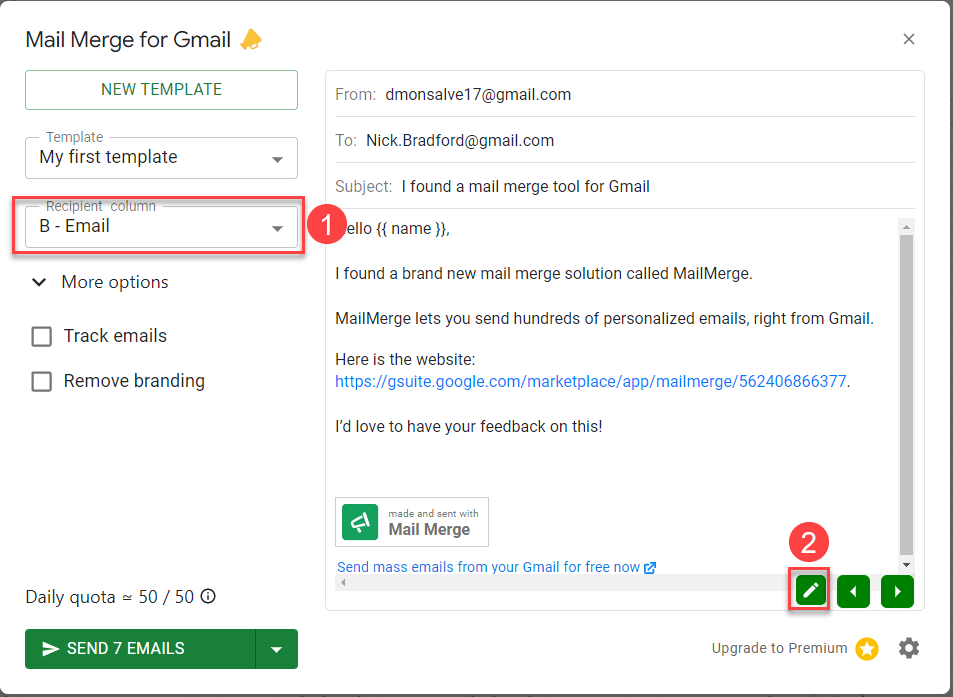Click the megaphone icon beside the title
The image size is (953, 697).
click(x=251, y=39)
